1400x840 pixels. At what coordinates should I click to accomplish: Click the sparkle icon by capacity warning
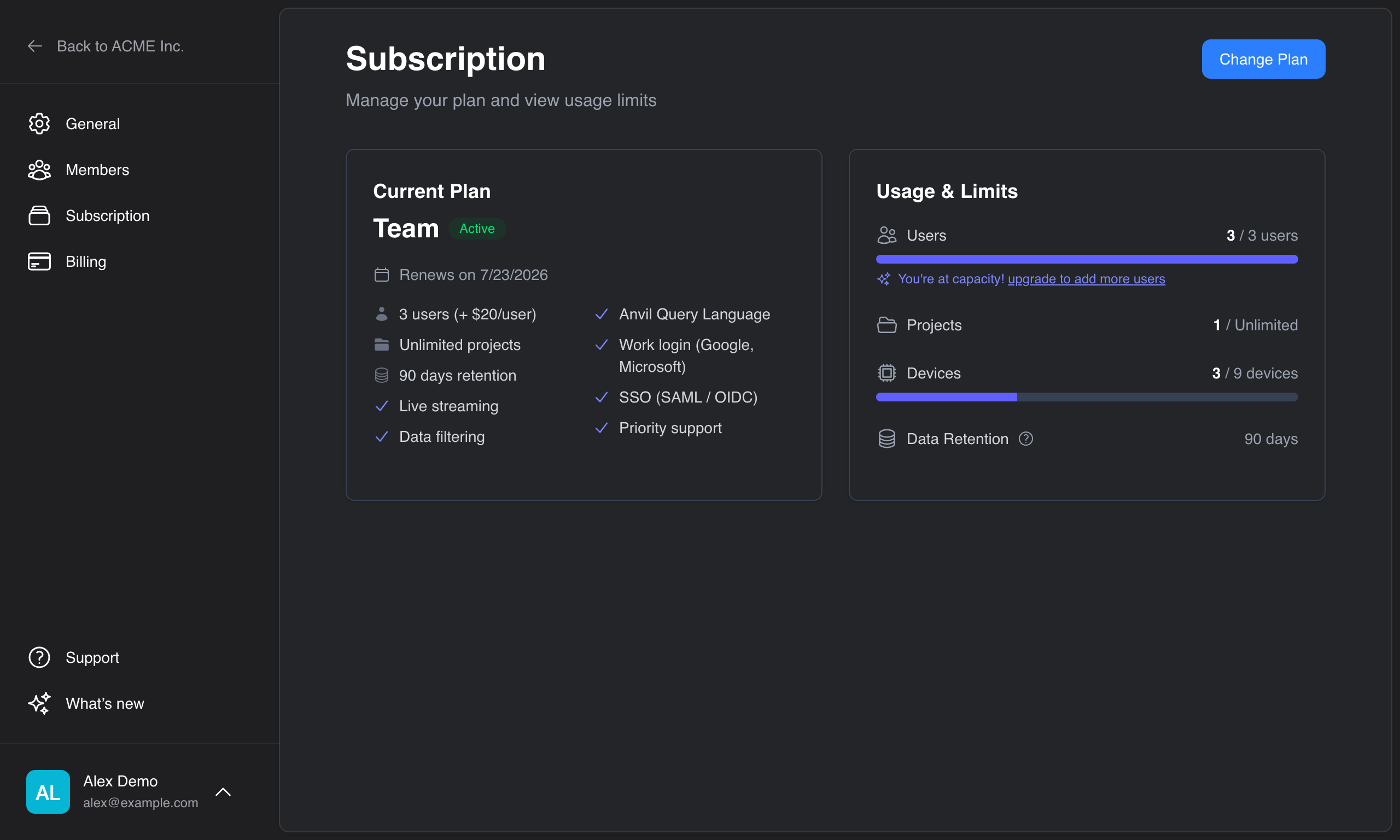point(883,278)
